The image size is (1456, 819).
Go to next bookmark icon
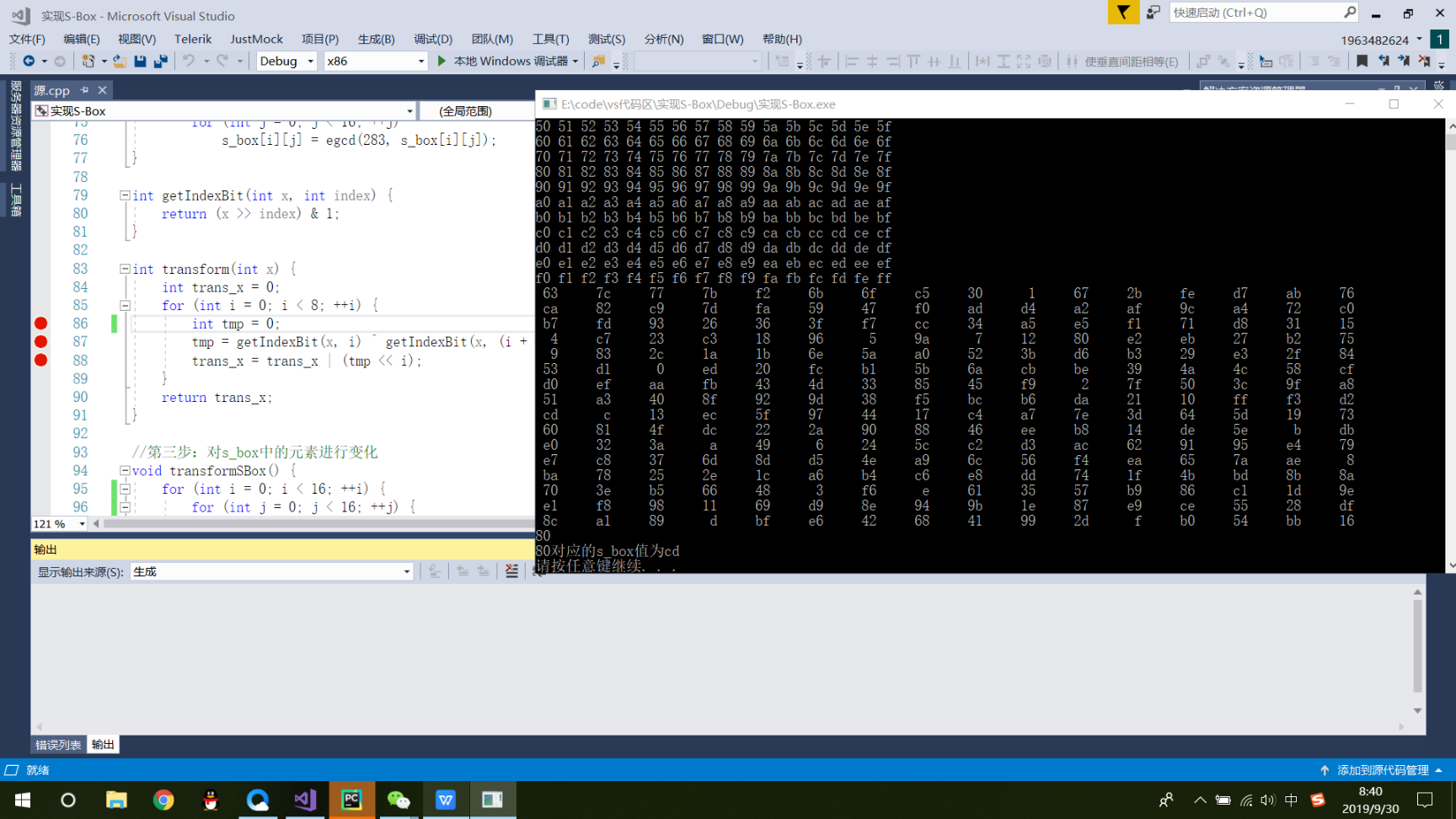pos(1404,61)
